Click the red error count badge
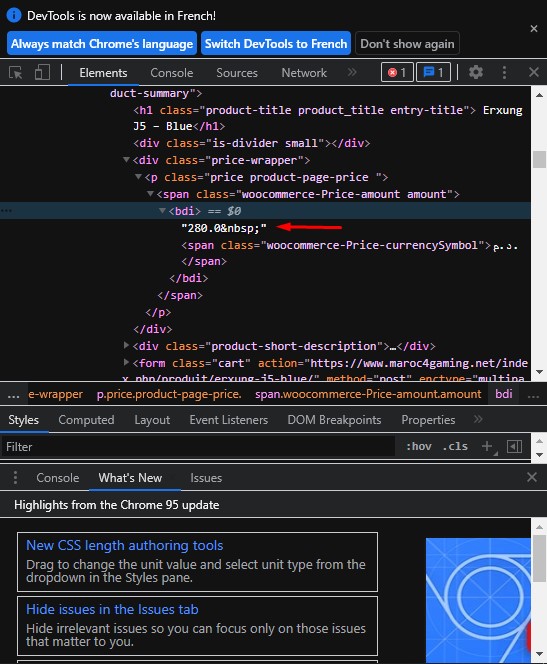 (x=397, y=72)
